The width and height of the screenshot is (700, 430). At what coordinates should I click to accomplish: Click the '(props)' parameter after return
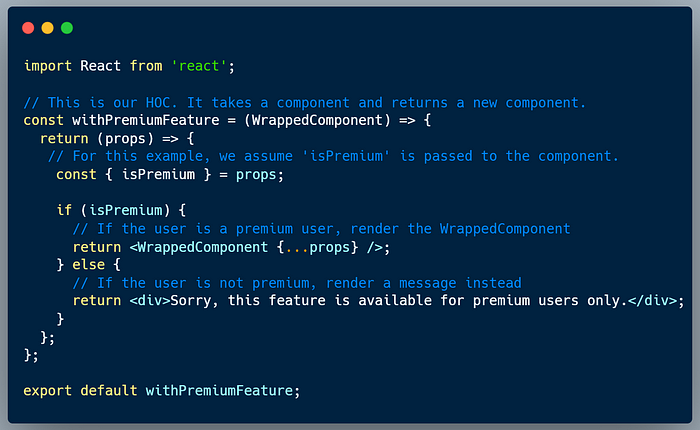125,139
